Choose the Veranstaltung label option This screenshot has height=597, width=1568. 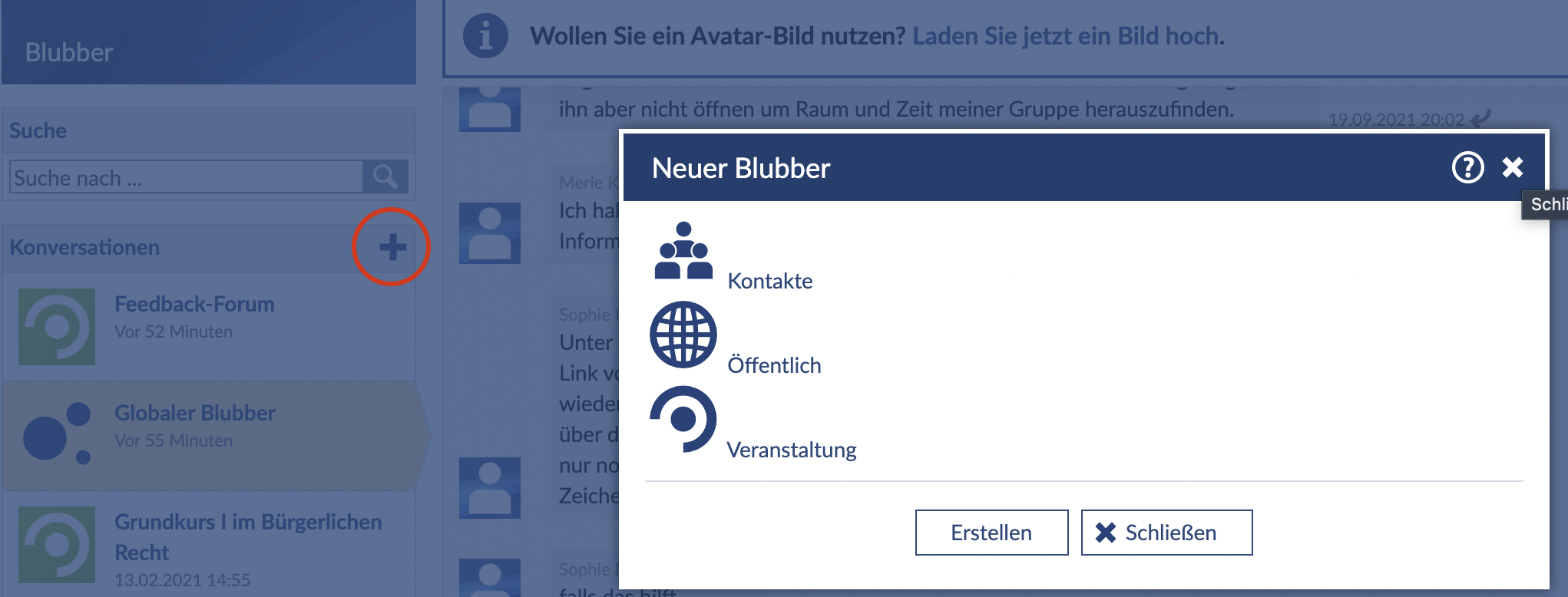(x=791, y=450)
